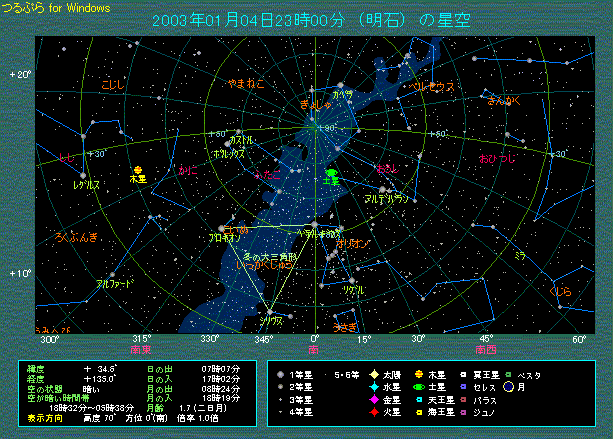Click the Alphard (アルファード) star
Screen dimensions: 613x439
coord(112,275)
